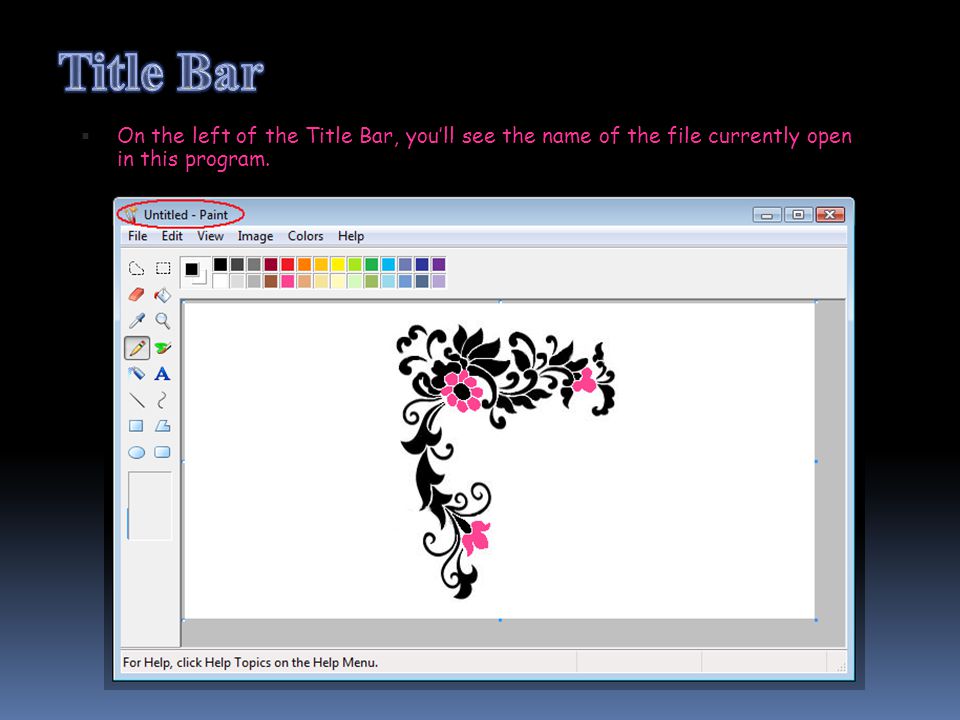This screenshot has width=960, height=720.
Task: Click the "For Help, click Help Topics" status text
Action: pos(250,662)
